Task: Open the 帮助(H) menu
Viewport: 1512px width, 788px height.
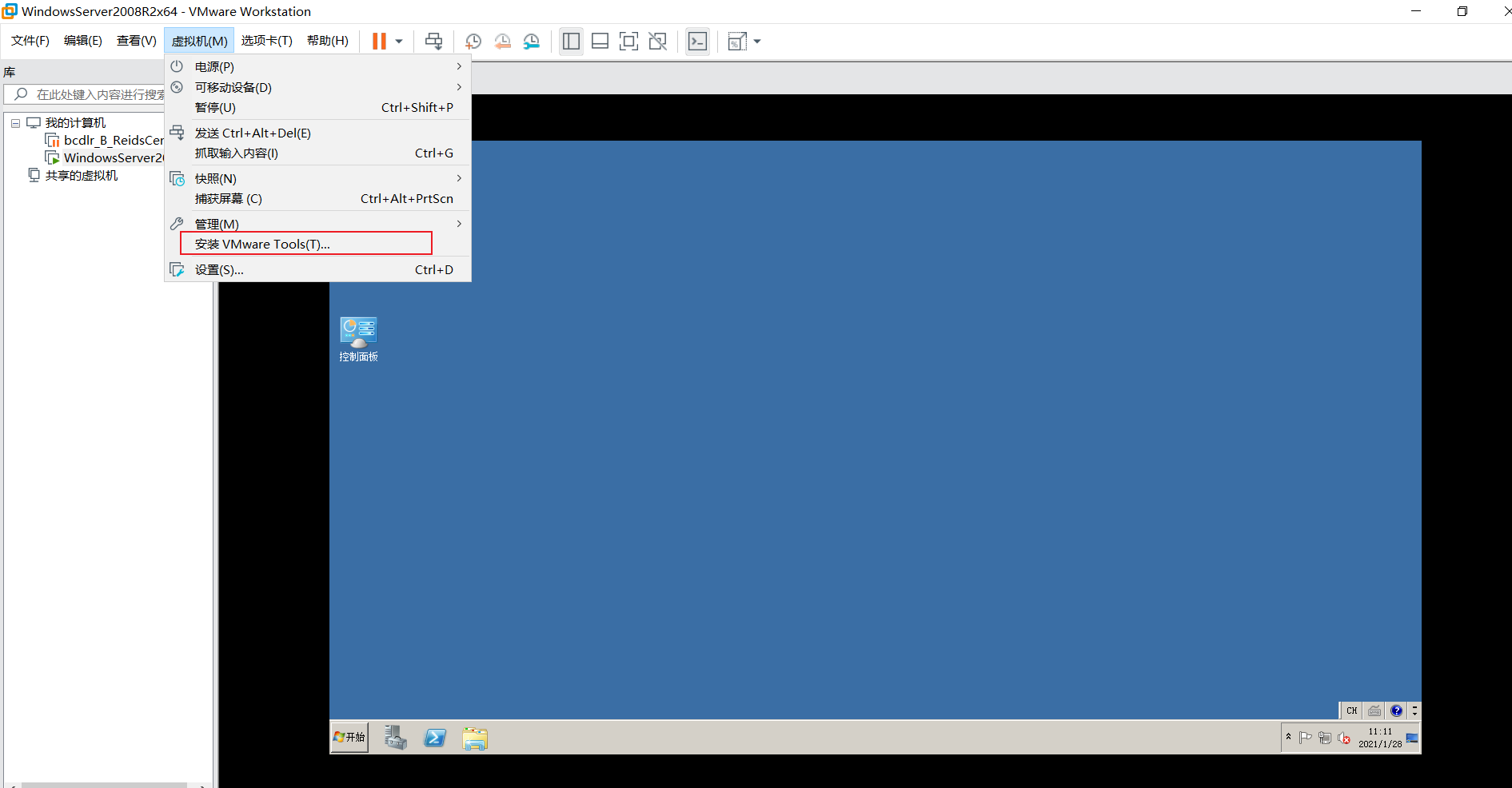Action: [x=327, y=40]
